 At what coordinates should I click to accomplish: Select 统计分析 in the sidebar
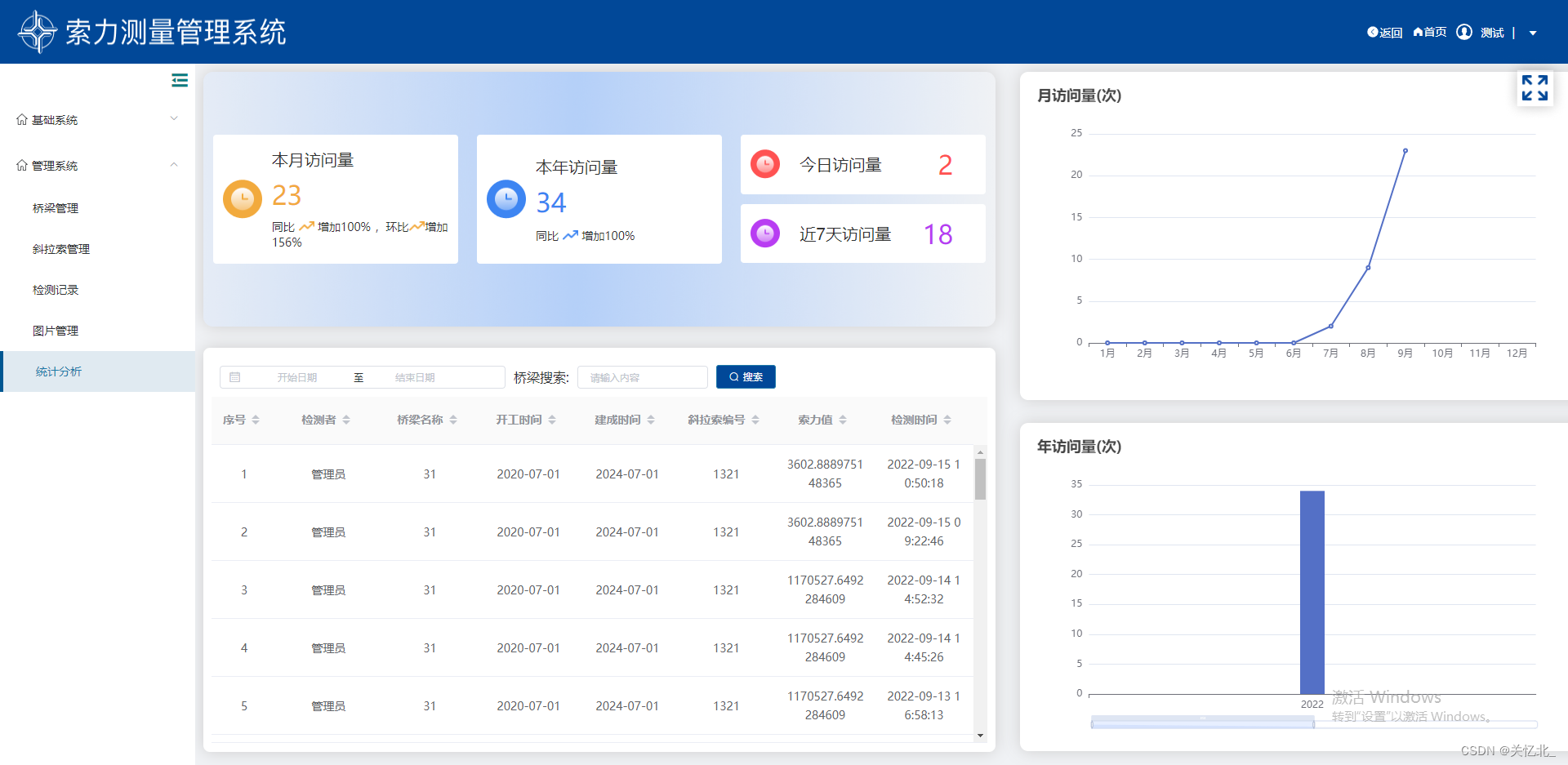58,371
